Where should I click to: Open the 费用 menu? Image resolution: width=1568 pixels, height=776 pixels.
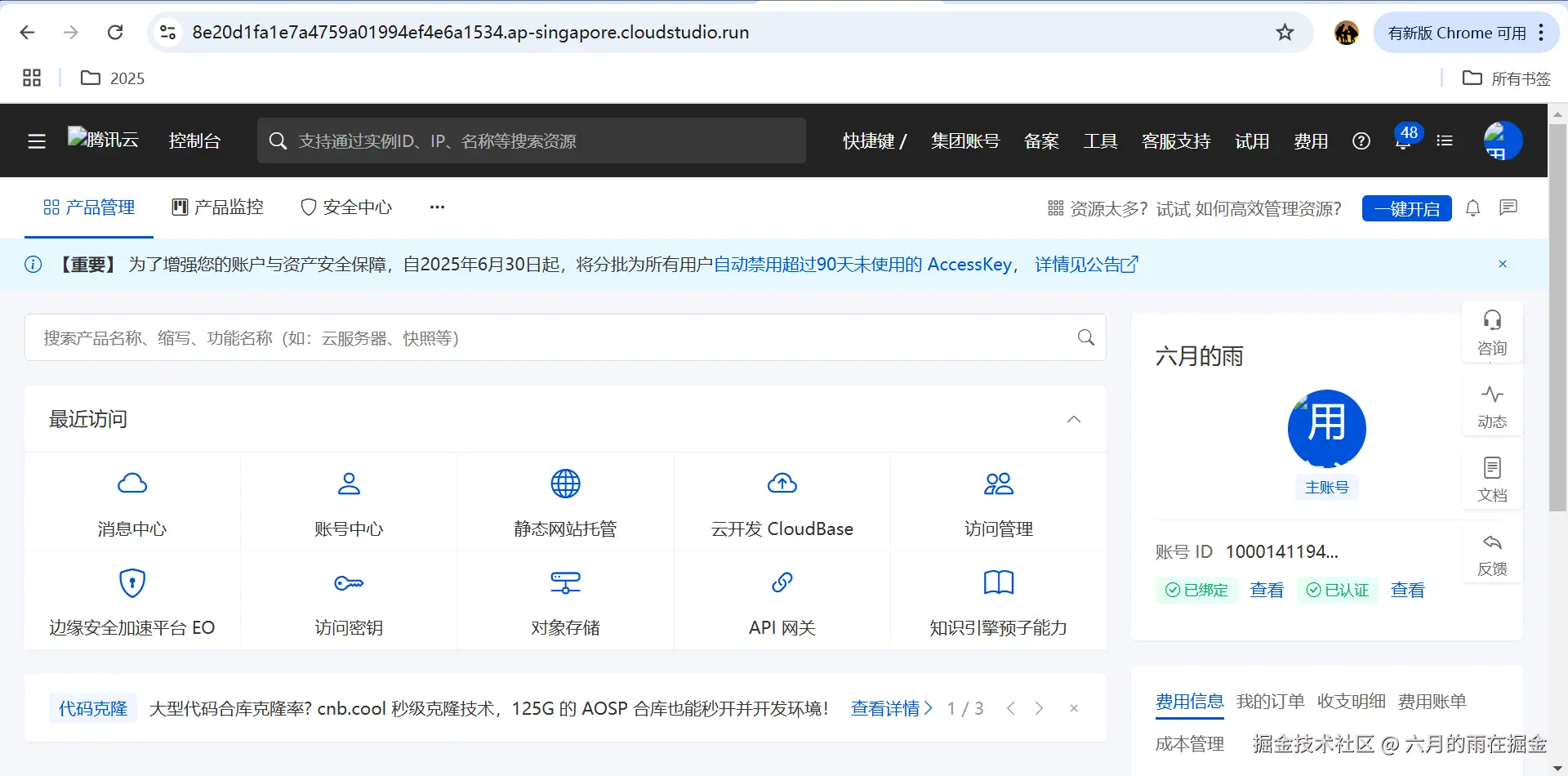click(x=1311, y=141)
